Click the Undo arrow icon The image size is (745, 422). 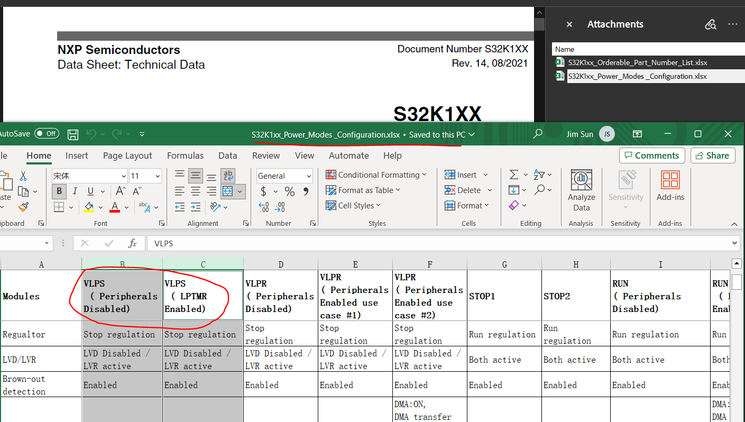92,134
